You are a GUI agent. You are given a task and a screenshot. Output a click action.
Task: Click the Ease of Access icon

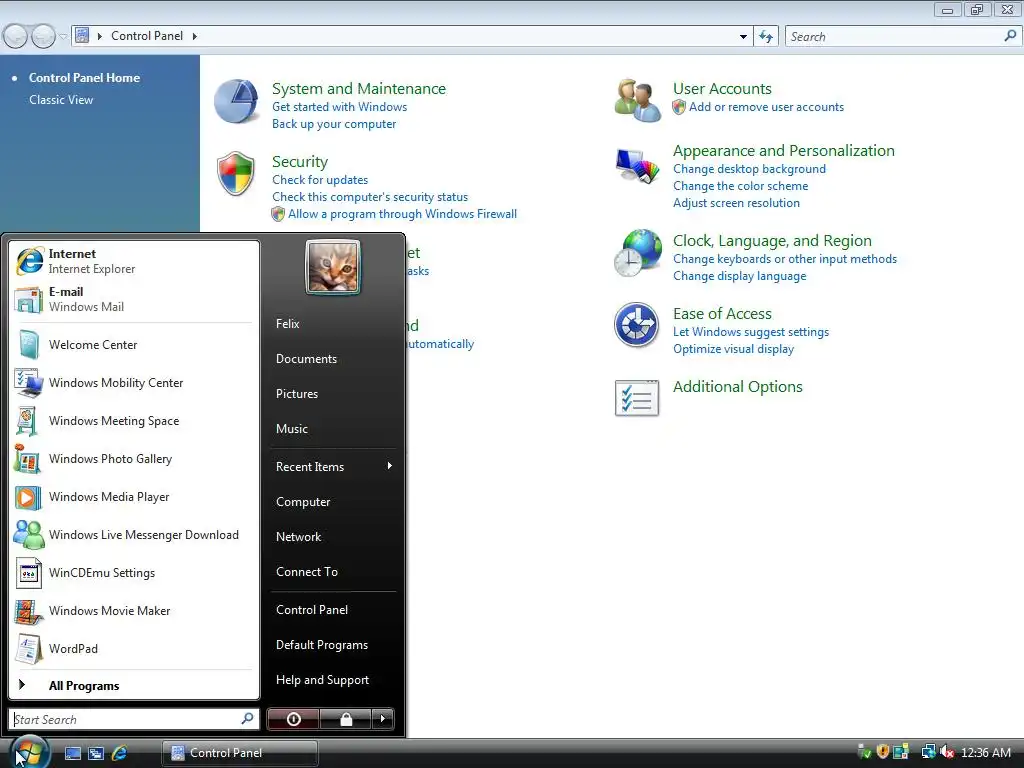click(x=636, y=325)
